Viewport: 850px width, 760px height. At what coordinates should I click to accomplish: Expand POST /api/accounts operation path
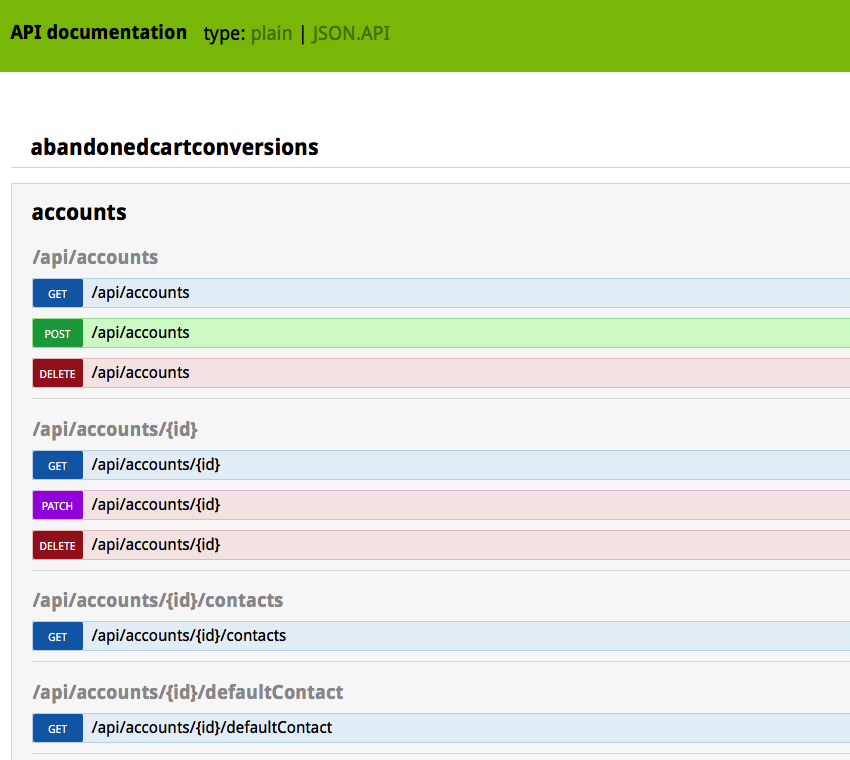140,333
